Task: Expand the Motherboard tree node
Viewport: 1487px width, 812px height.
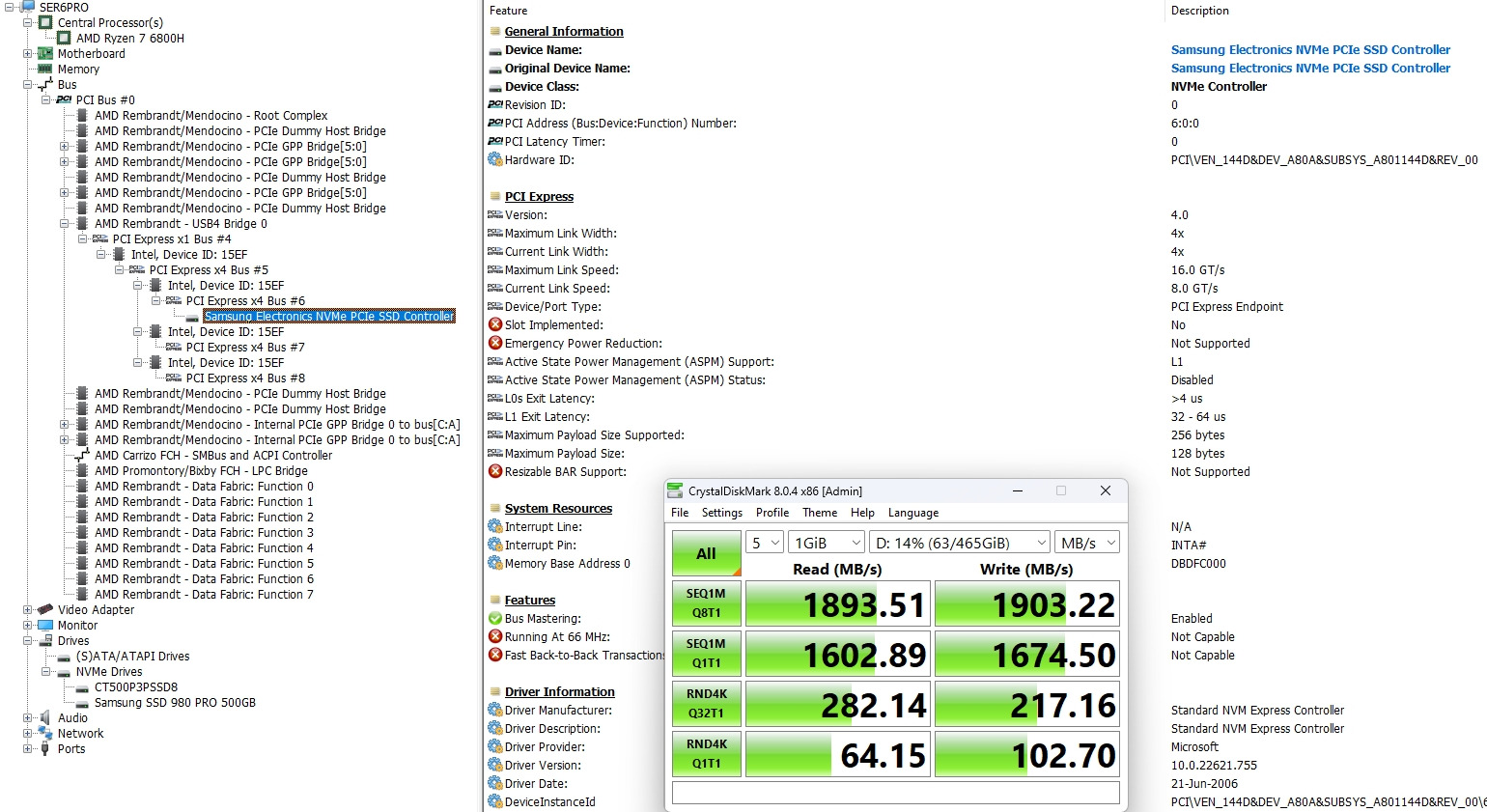Action: [27, 53]
